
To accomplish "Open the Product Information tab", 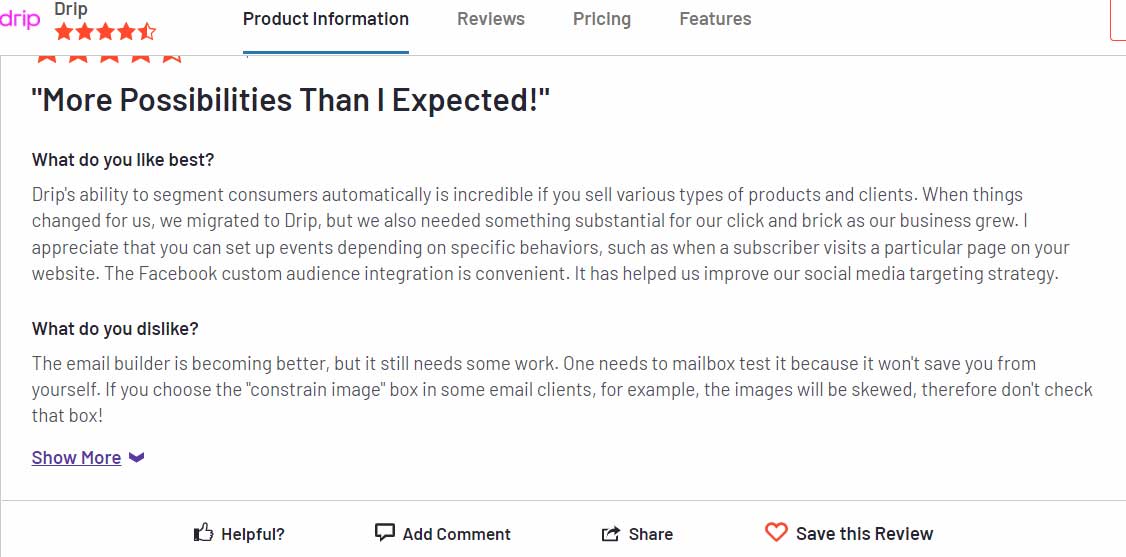I will (x=326, y=19).
